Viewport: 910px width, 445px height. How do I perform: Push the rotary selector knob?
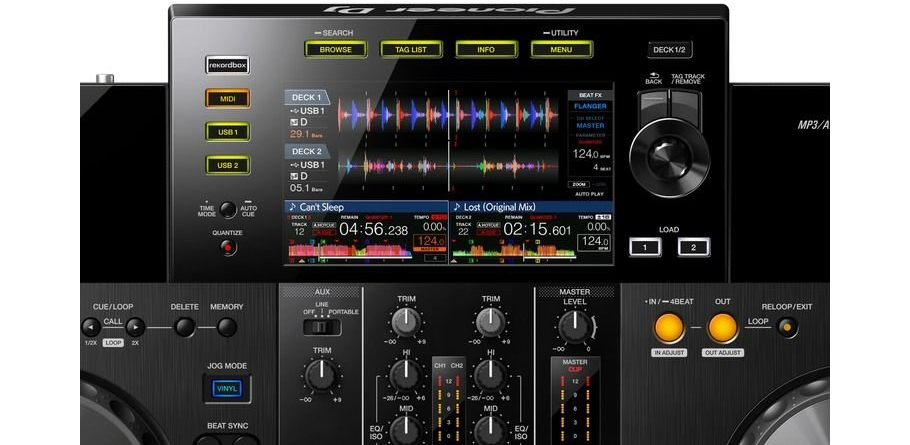pyautogui.click(x=669, y=156)
